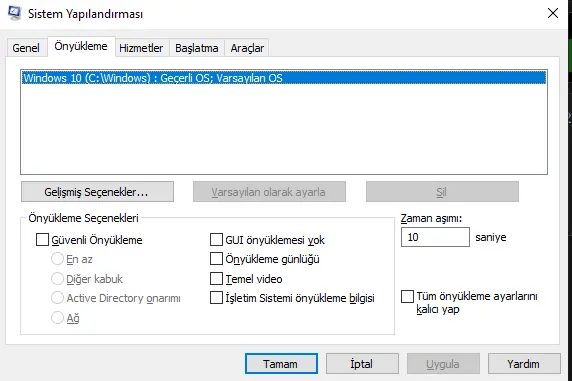Select the Ağ radio option

pos(57,318)
